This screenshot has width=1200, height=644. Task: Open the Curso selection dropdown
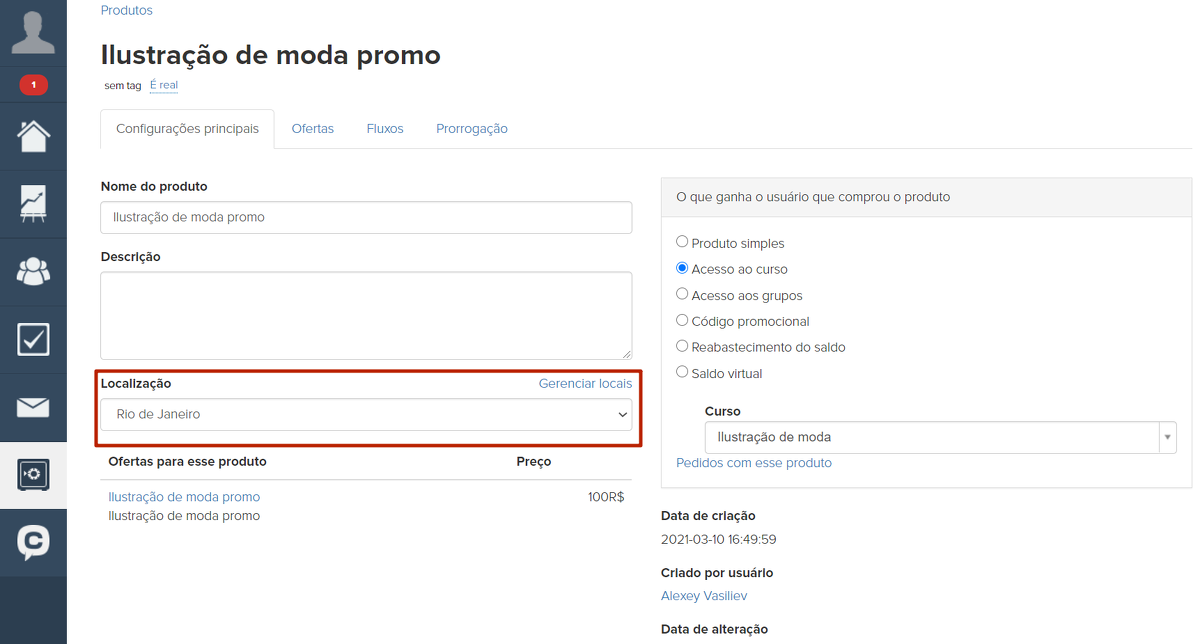tap(940, 437)
